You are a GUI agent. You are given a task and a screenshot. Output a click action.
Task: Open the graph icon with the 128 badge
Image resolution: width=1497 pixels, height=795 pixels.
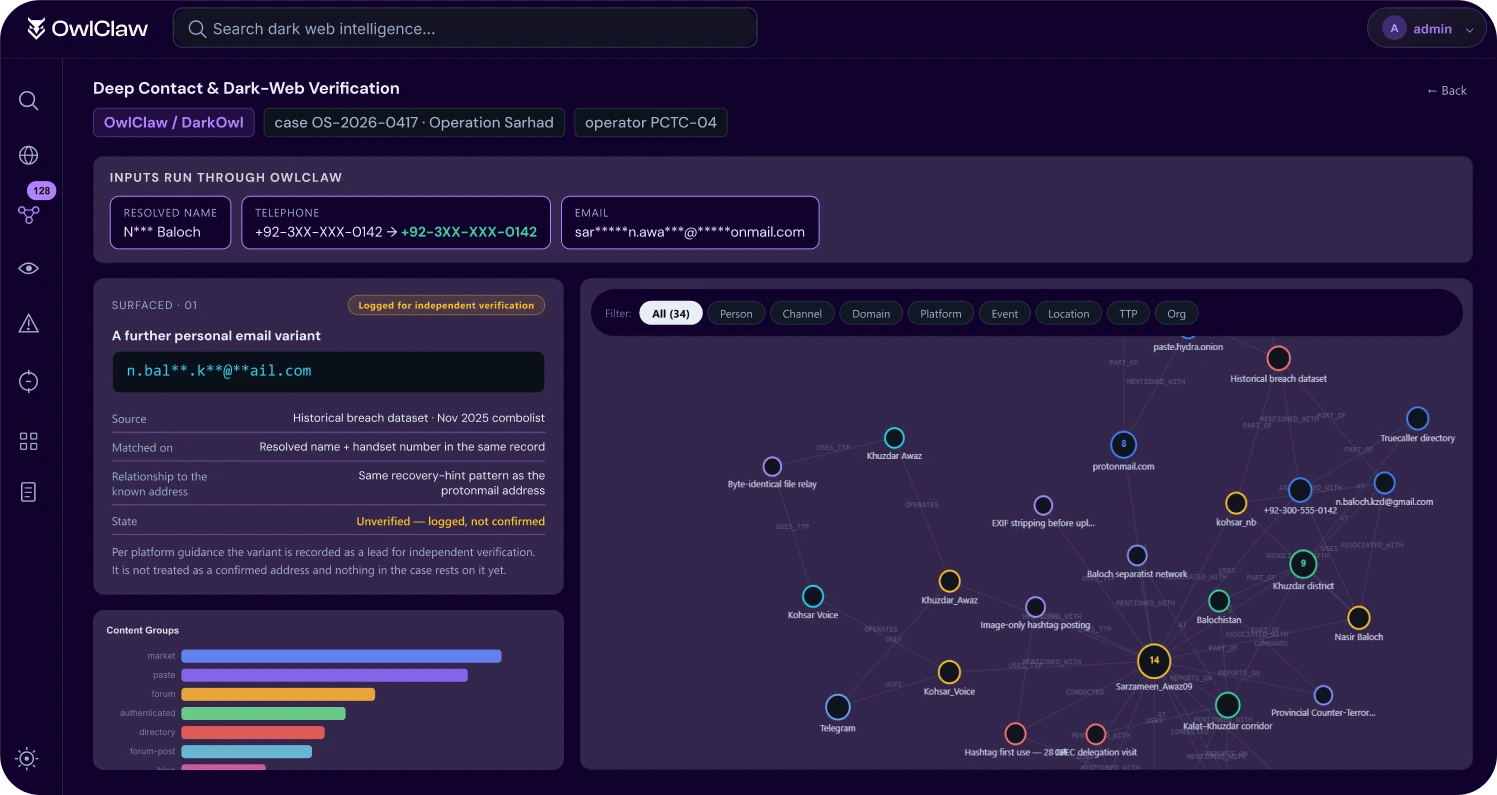(x=29, y=213)
